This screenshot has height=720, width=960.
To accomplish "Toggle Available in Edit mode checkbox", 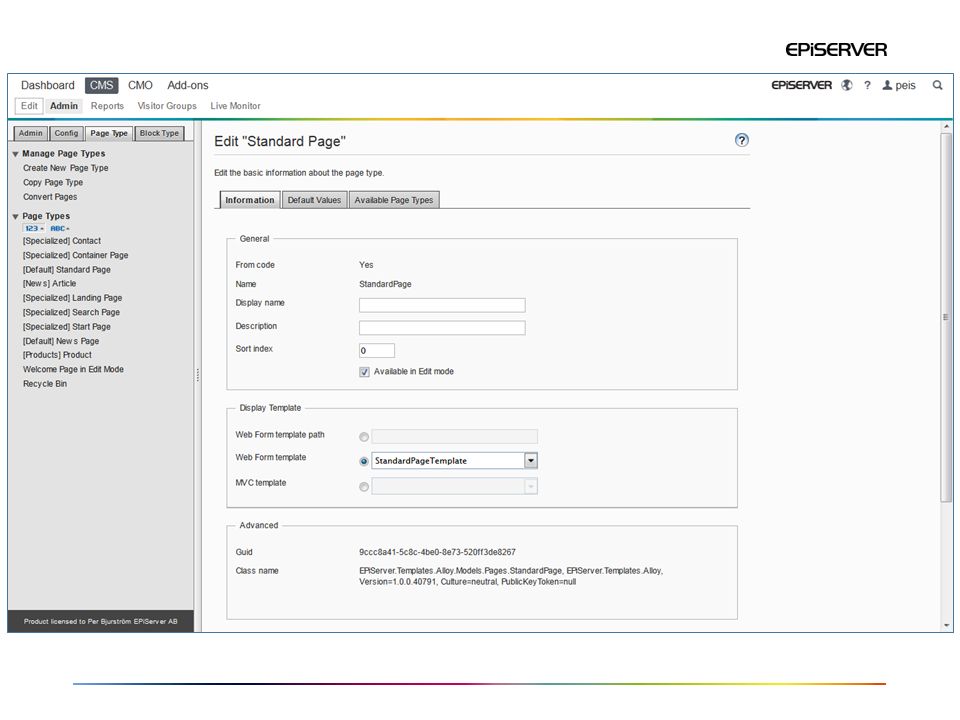I will [364, 372].
